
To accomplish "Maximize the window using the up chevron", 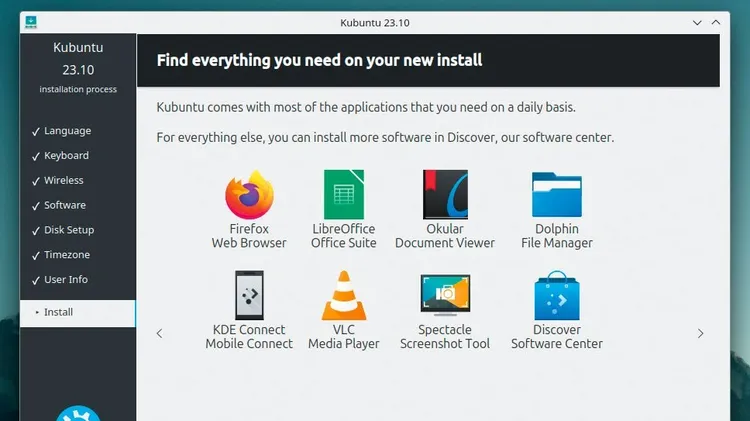I will (716, 22).
